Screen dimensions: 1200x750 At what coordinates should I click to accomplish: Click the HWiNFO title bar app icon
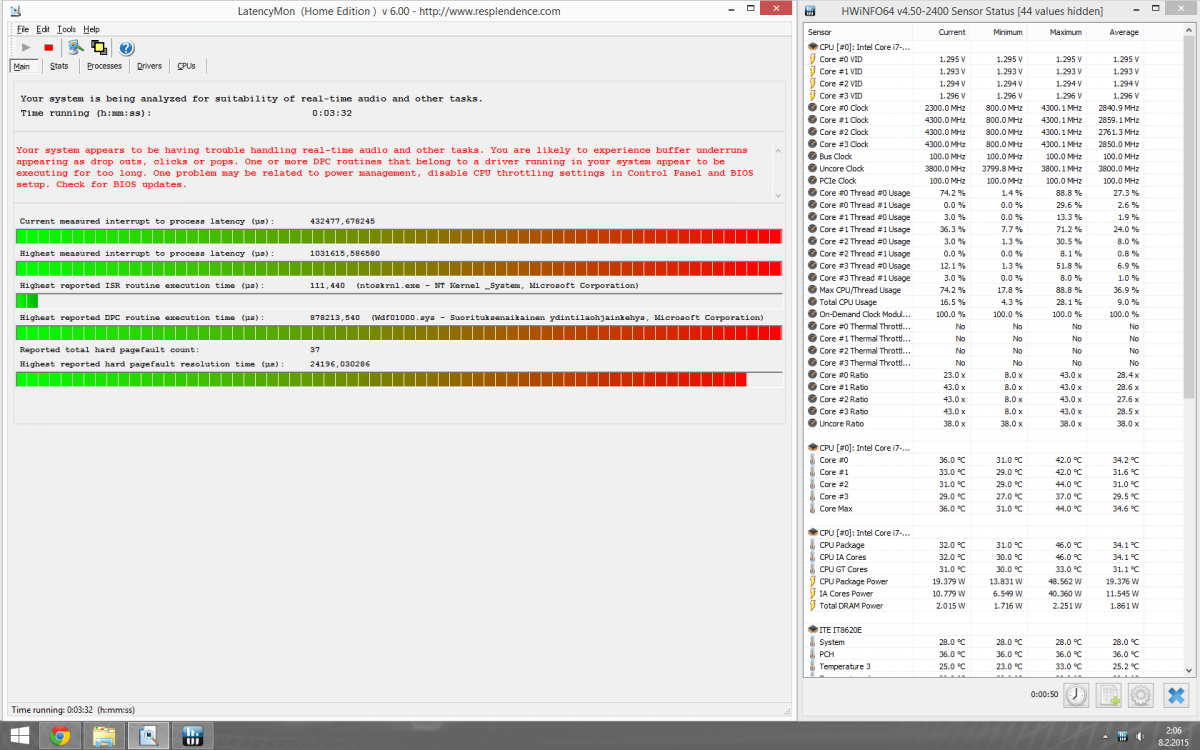pyautogui.click(x=812, y=11)
